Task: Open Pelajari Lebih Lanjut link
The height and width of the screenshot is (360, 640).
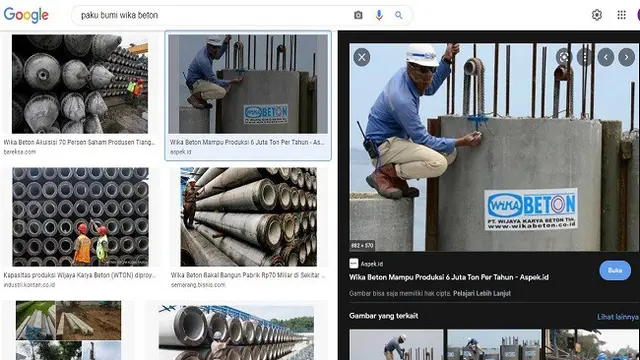Action: tap(482, 293)
